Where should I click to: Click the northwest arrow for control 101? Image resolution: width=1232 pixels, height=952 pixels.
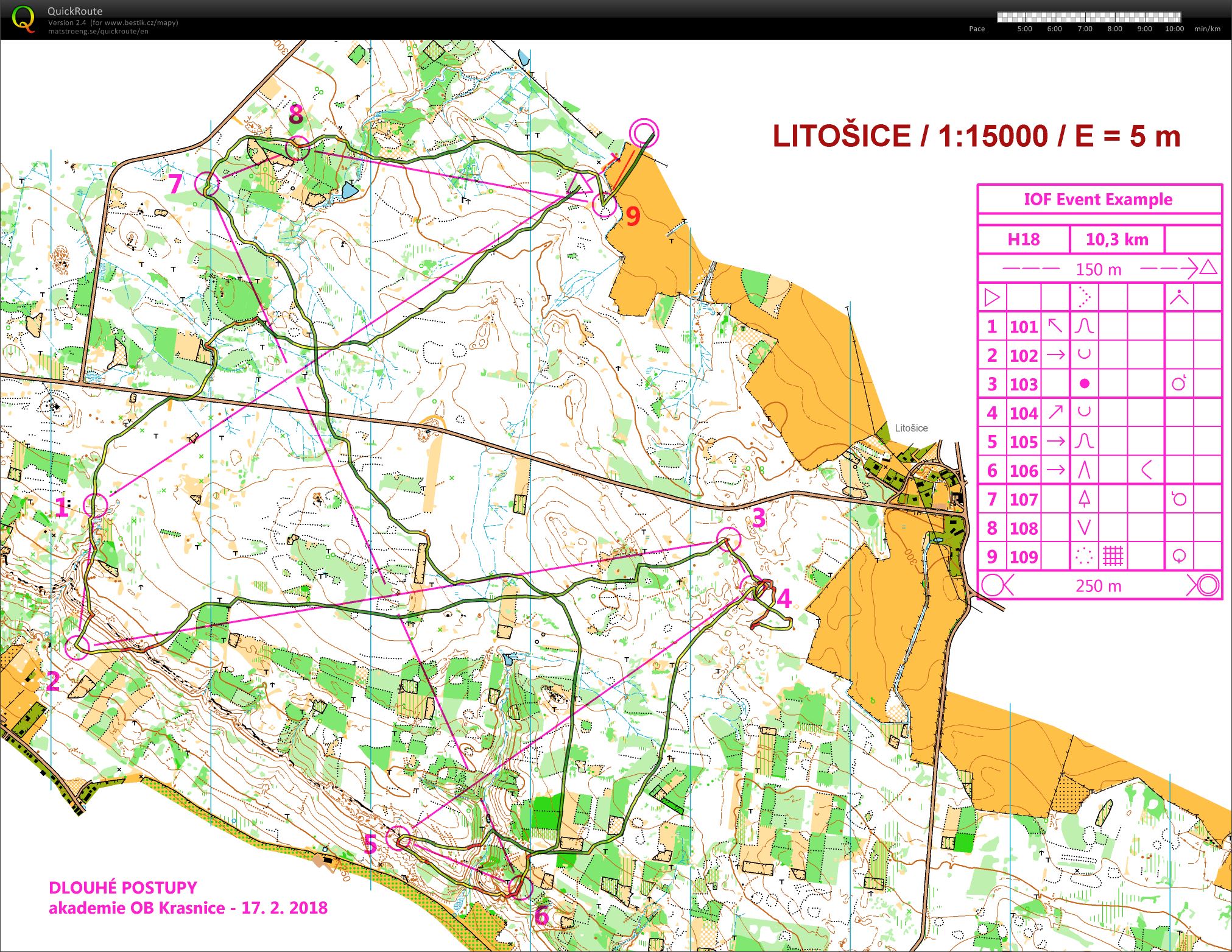click(x=1055, y=326)
